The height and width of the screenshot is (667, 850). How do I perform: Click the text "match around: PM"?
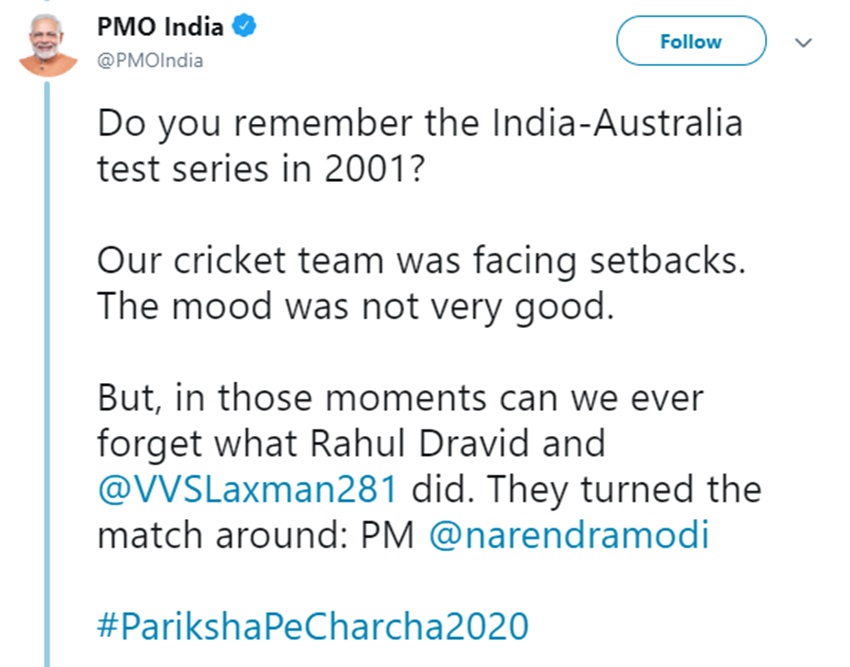pos(256,535)
